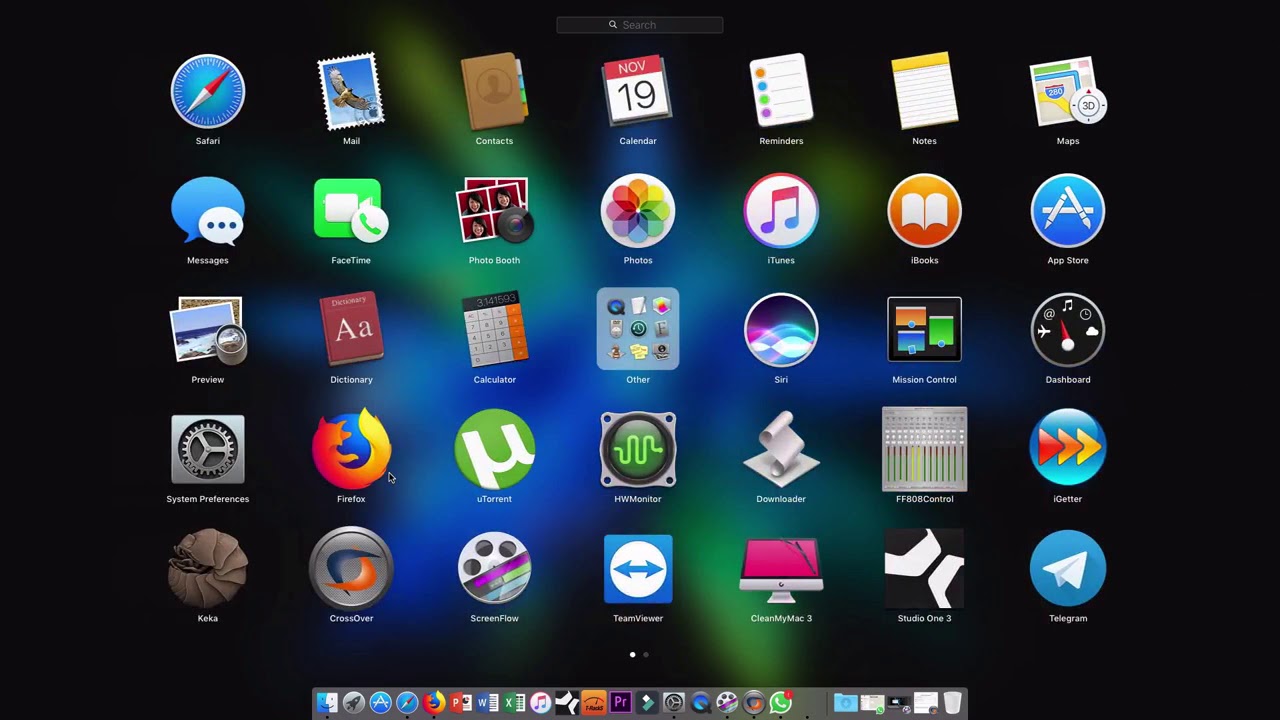Launch the Reminders app
1280x720 pixels.
click(781, 92)
